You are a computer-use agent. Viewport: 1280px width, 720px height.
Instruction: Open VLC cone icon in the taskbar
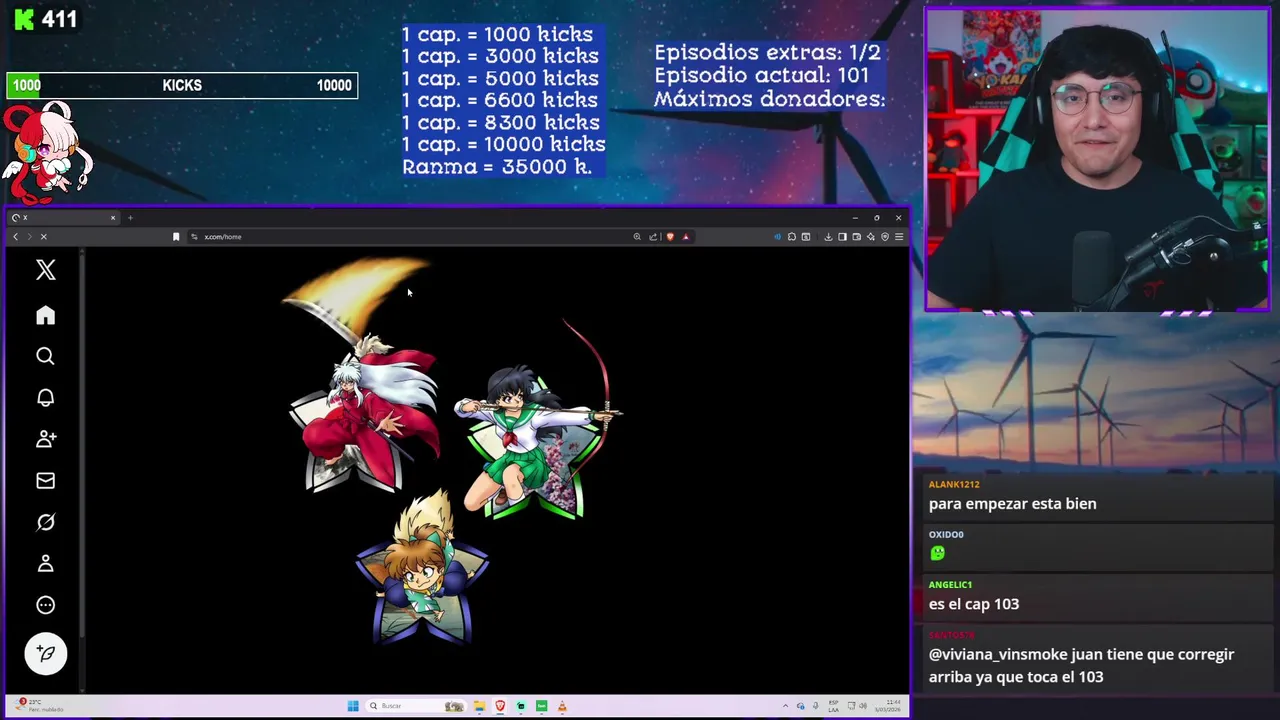click(562, 706)
